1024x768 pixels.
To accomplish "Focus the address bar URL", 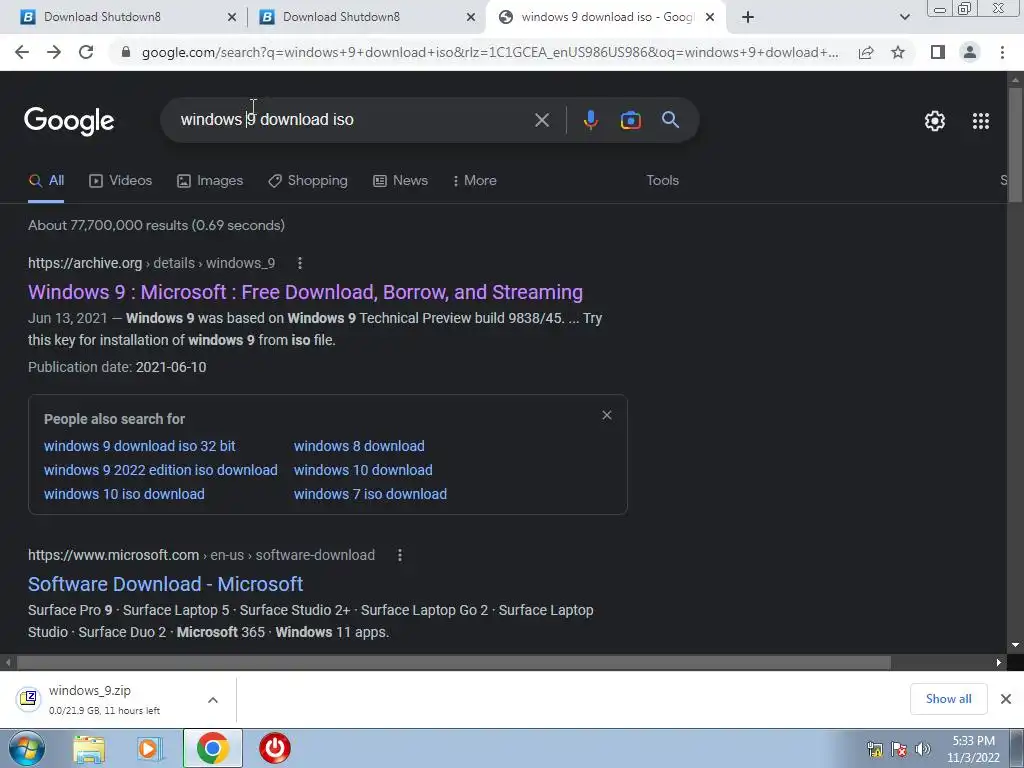I will point(490,52).
